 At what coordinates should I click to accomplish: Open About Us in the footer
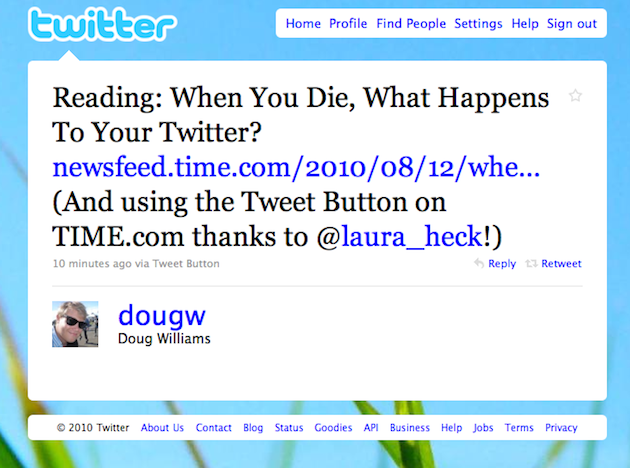(x=162, y=427)
